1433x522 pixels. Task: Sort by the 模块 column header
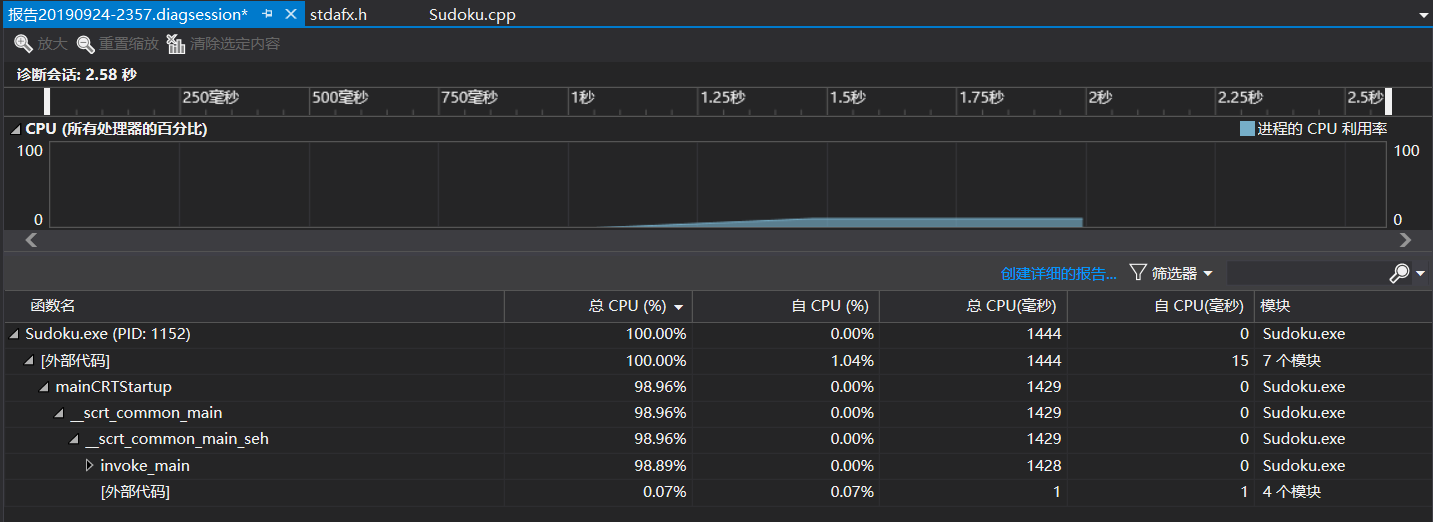pyautogui.click(x=1343, y=306)
